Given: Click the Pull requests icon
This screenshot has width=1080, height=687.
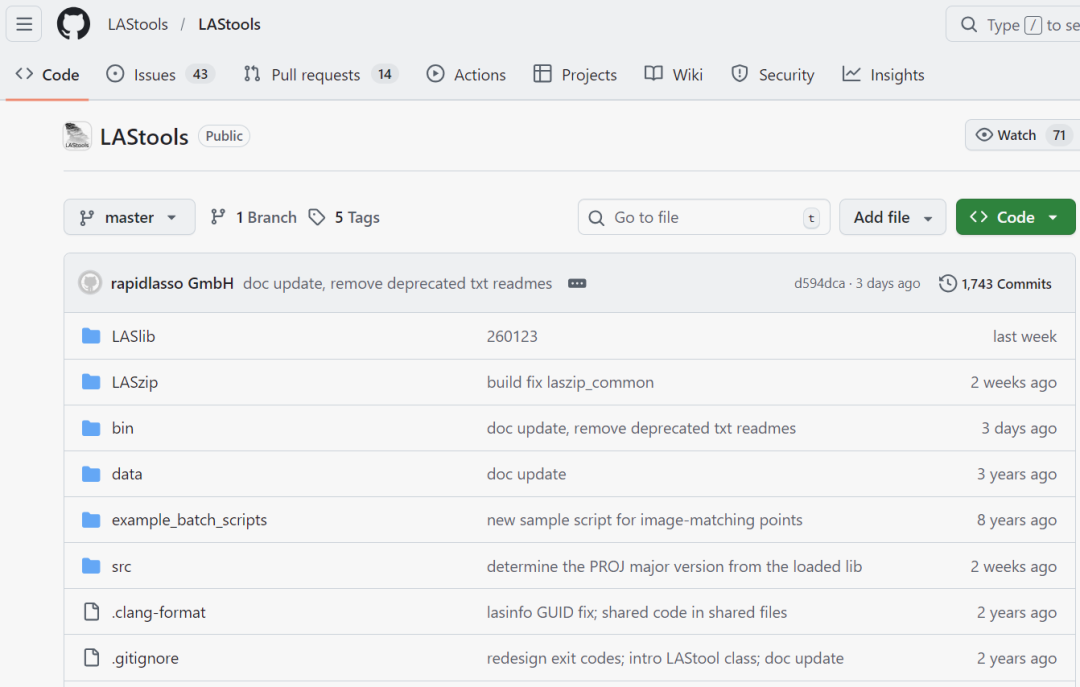Looking at the screenshot, I should pos(252,74).
